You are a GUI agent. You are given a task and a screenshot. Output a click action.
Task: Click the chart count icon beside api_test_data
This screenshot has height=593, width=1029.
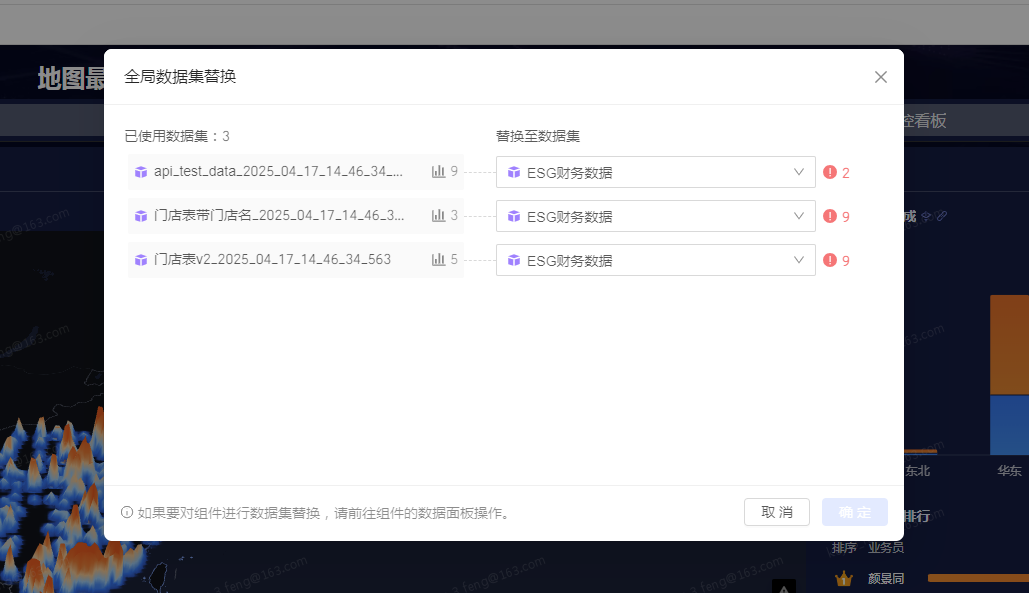438,171
